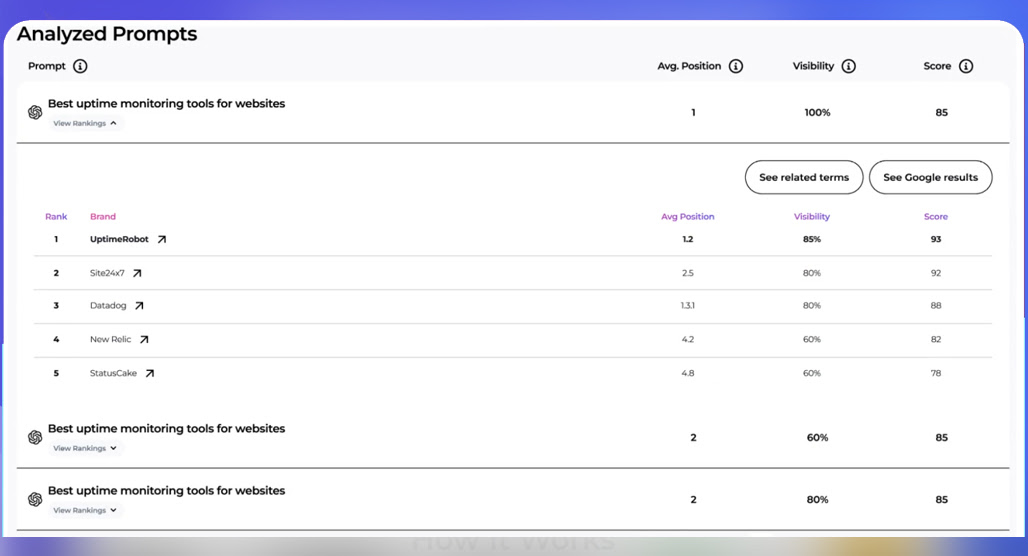This screenshot has width=1028, height=556.
Task: Click UptimeRobot's avg position 1.2
Action: click(x=687, y=239)
